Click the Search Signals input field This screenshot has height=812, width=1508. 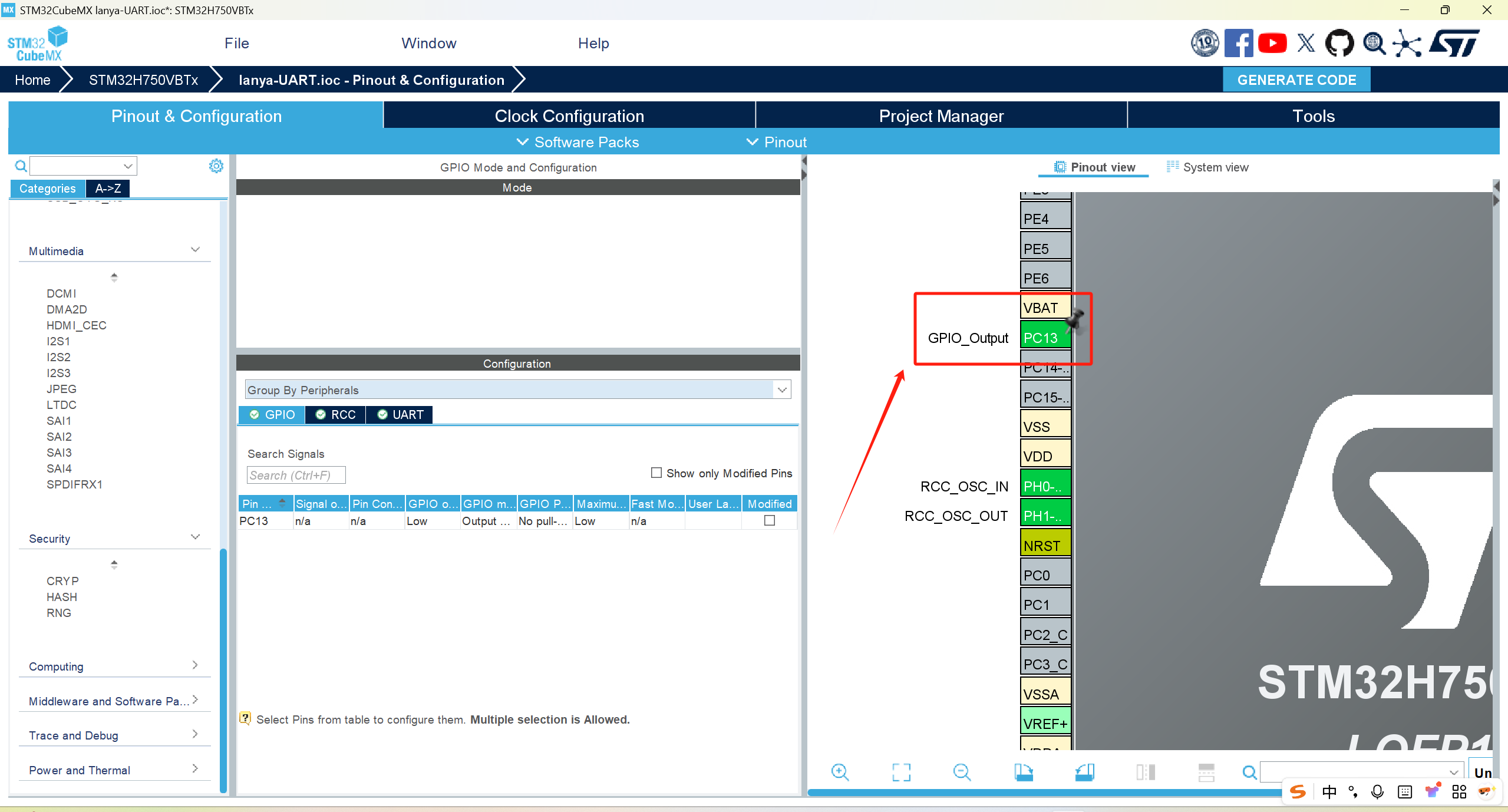point(296,475)
